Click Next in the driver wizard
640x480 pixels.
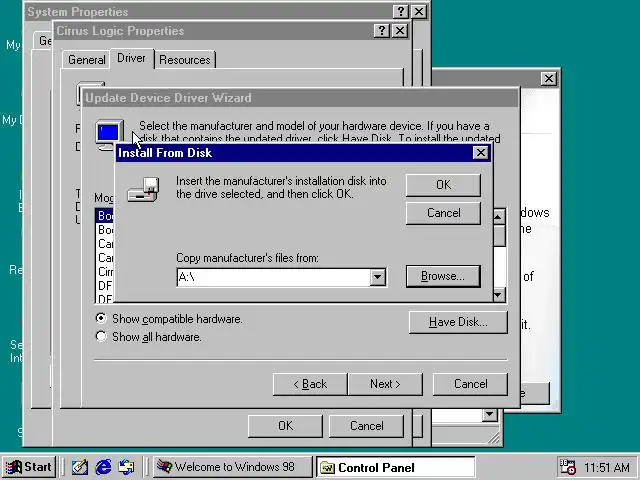coord(385,384)
